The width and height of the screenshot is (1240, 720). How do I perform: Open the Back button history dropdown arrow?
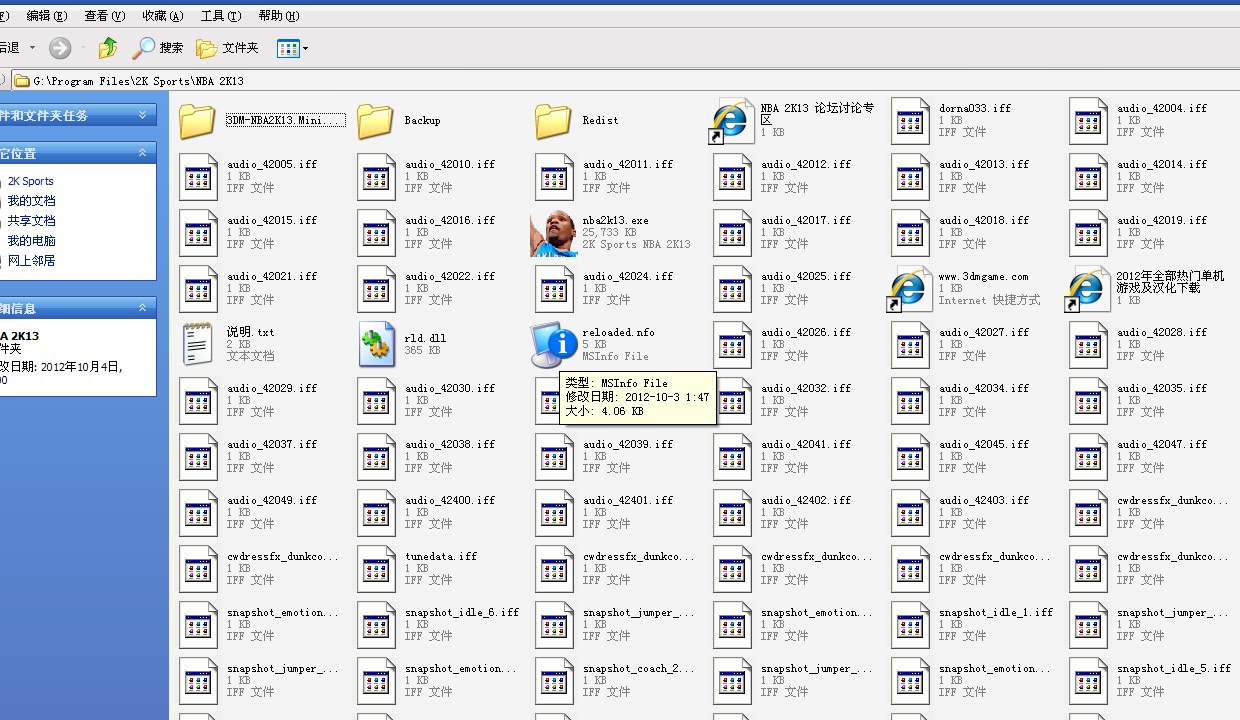[x=32, y=47]
